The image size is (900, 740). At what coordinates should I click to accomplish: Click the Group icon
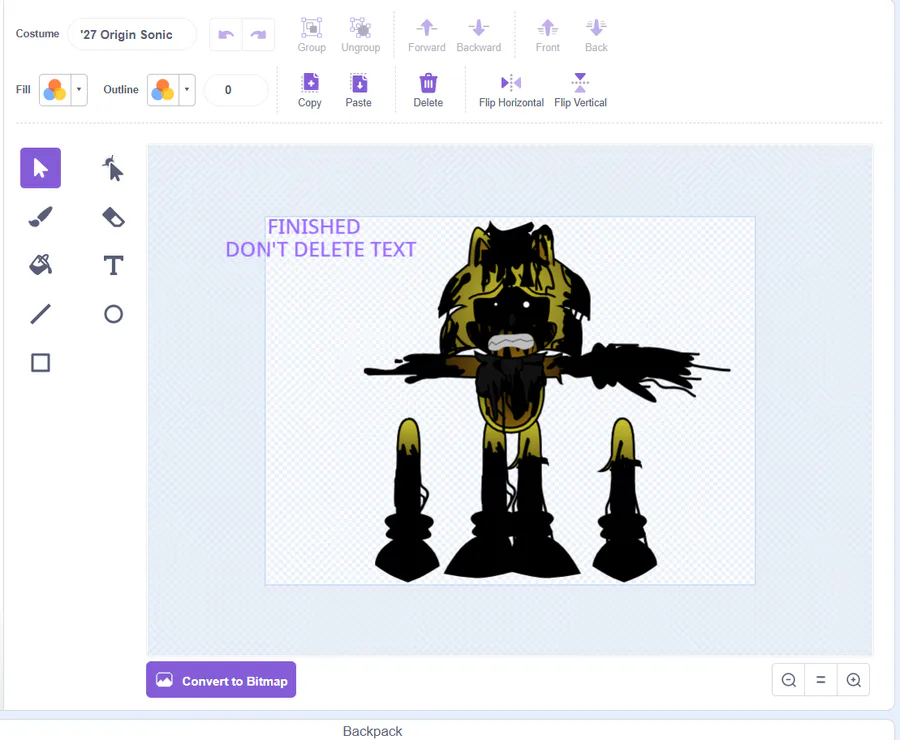312,35
